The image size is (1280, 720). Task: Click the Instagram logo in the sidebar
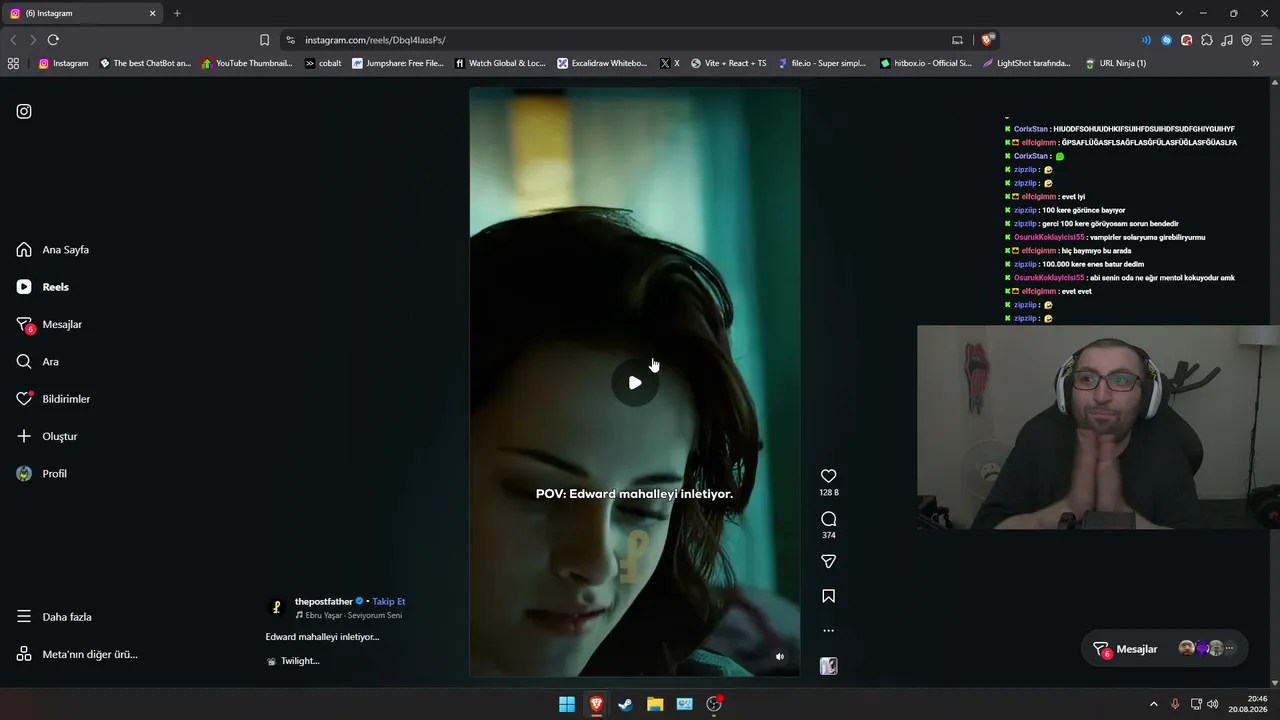(24, 111)
